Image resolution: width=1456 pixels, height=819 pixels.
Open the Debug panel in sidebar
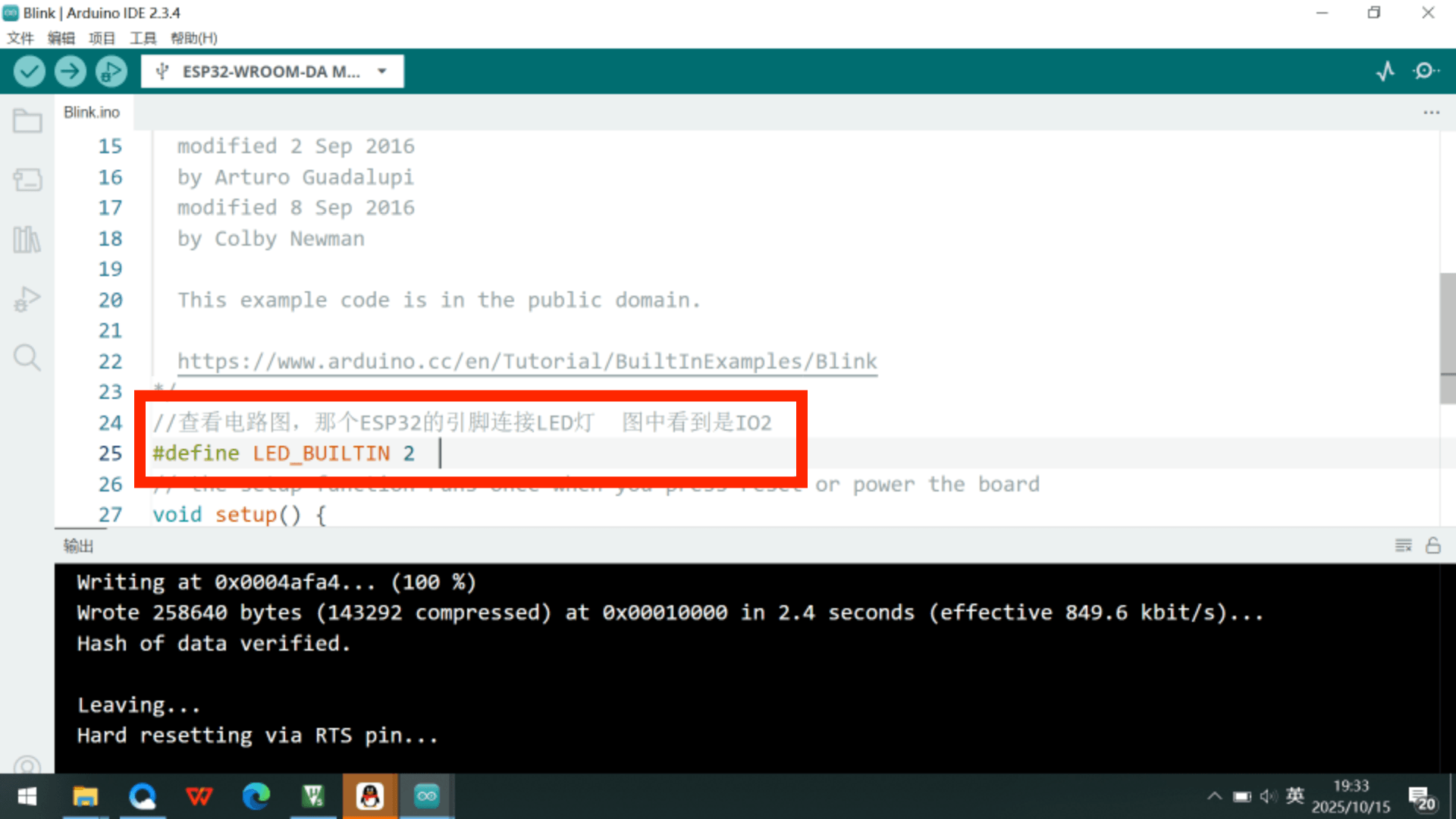tap(27, 299)
